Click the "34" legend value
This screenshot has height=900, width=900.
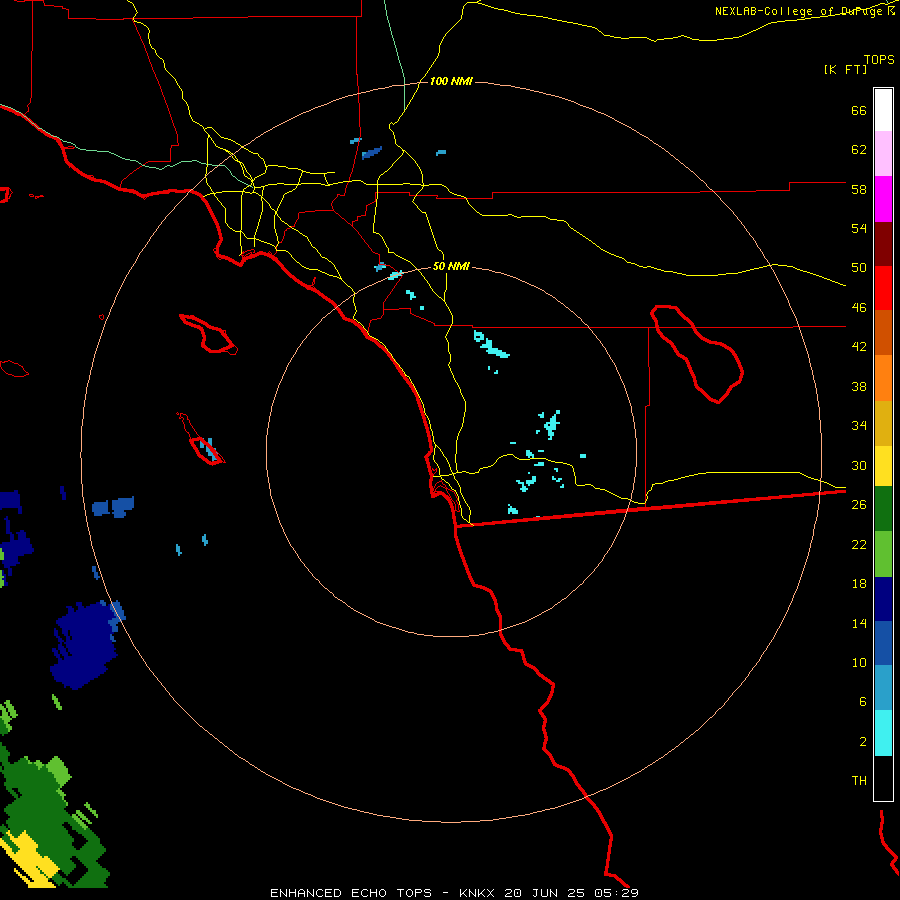point(859,426)
